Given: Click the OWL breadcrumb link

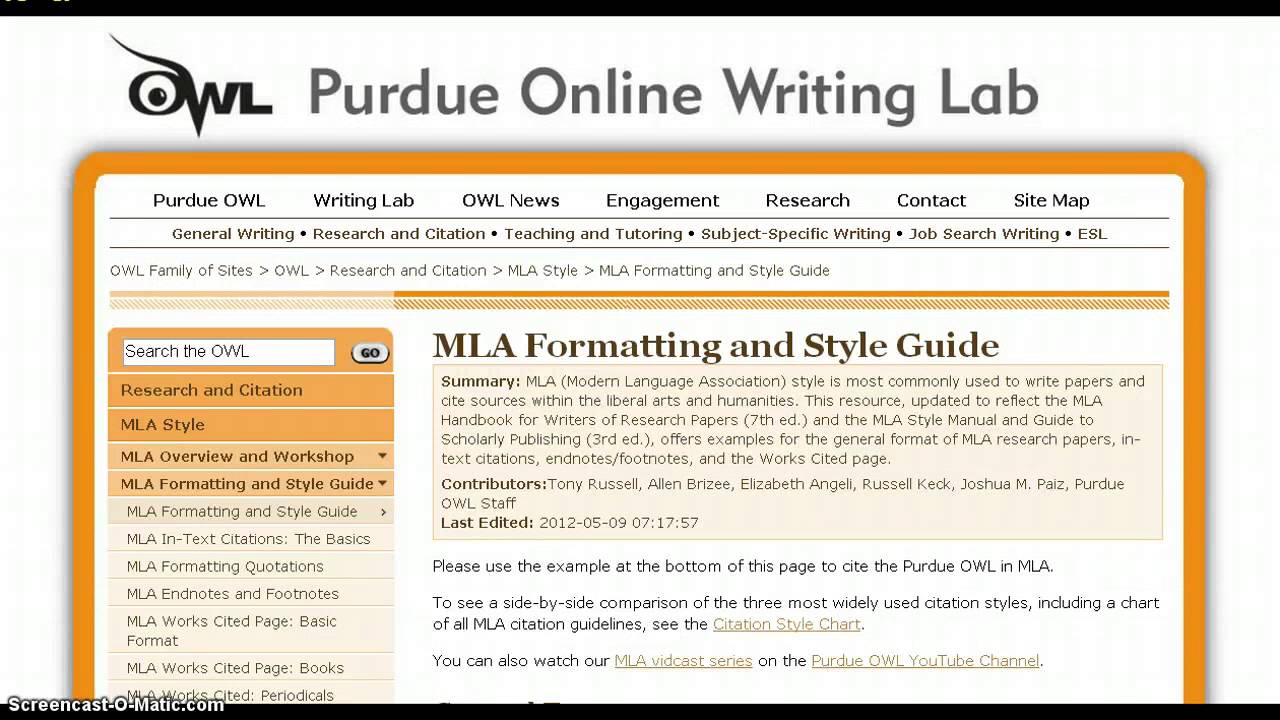Looking at the screenshot, I should point(292,271).
